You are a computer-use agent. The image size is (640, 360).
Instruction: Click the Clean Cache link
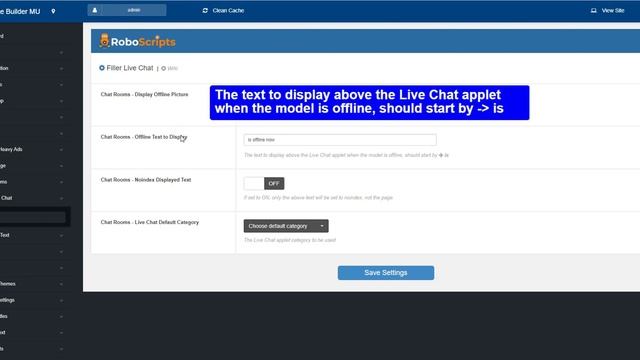click(228, 11)
